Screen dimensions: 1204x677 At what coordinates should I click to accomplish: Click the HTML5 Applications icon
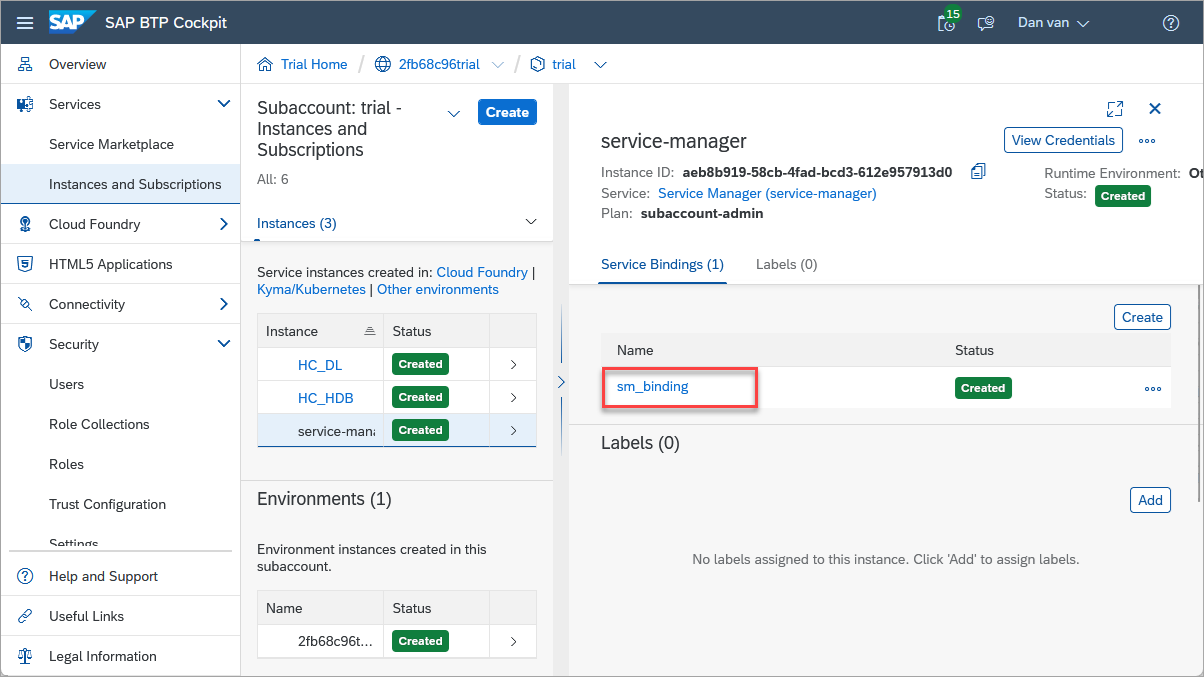pyautogui.click(x=26, y=264)
